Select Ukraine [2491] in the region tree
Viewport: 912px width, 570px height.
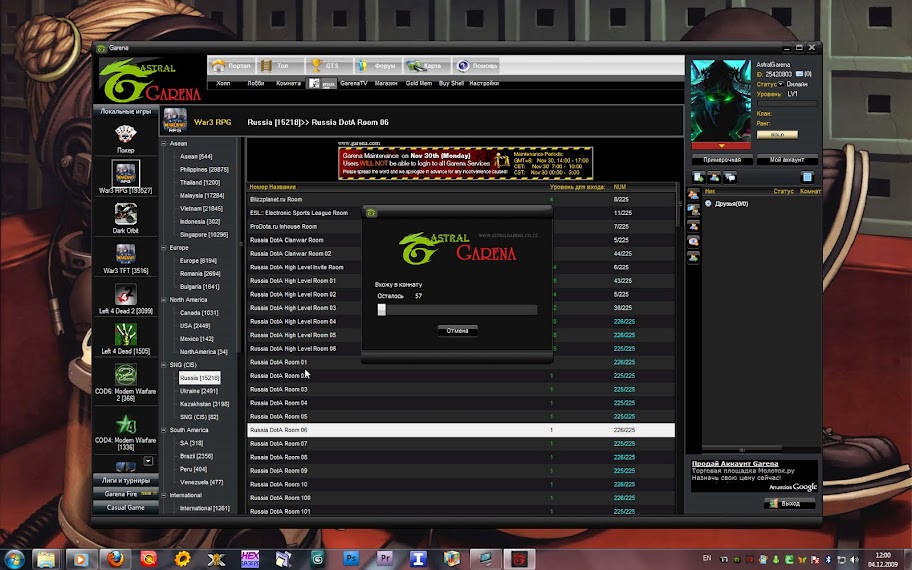tap(199, 391)
